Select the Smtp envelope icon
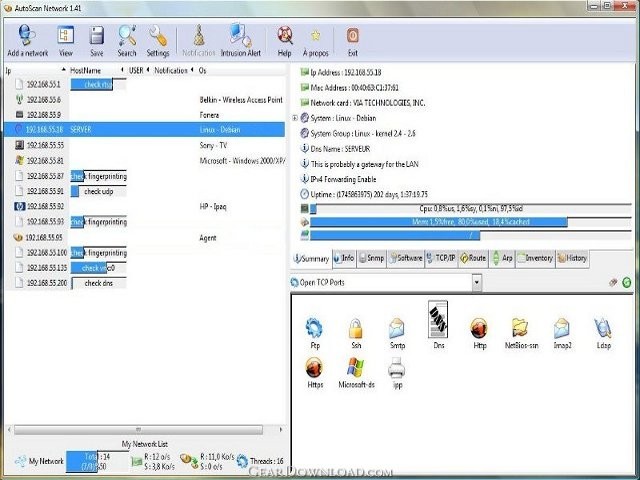The image size is (640, 480). 397,333
